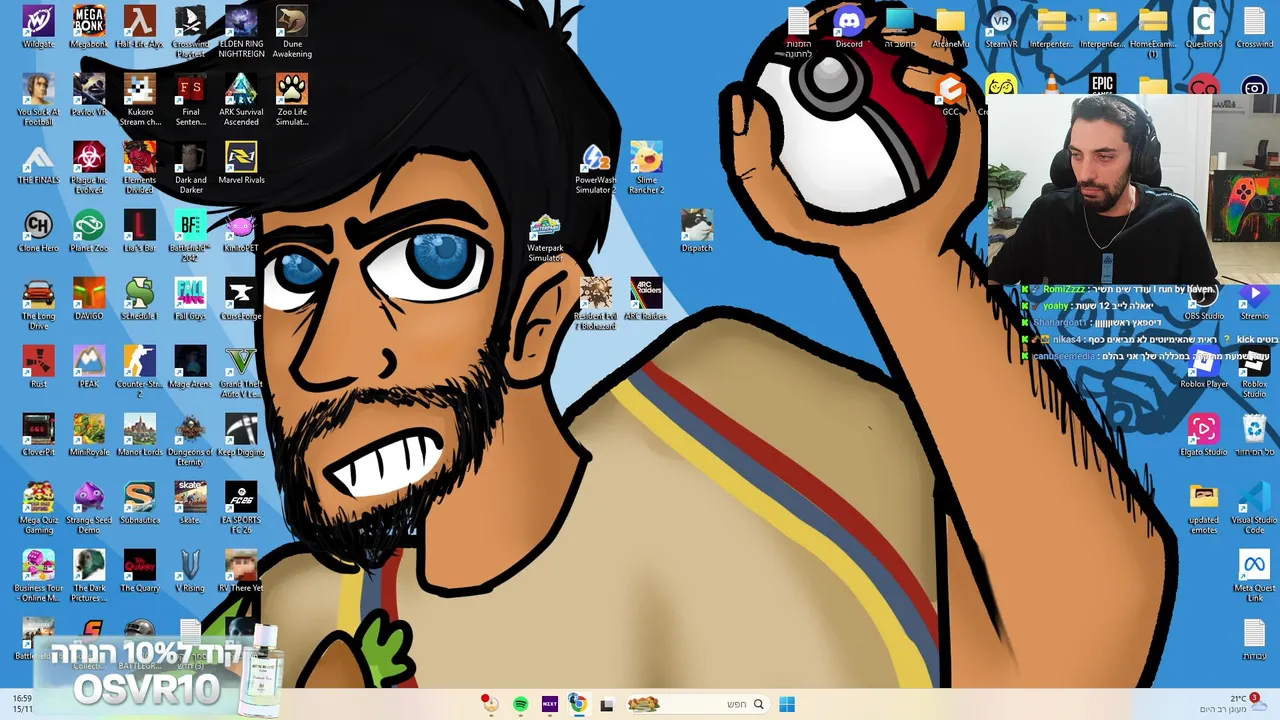Select the Strange Seed Demo icon
1280x720 pixels.
click(89, 508)
